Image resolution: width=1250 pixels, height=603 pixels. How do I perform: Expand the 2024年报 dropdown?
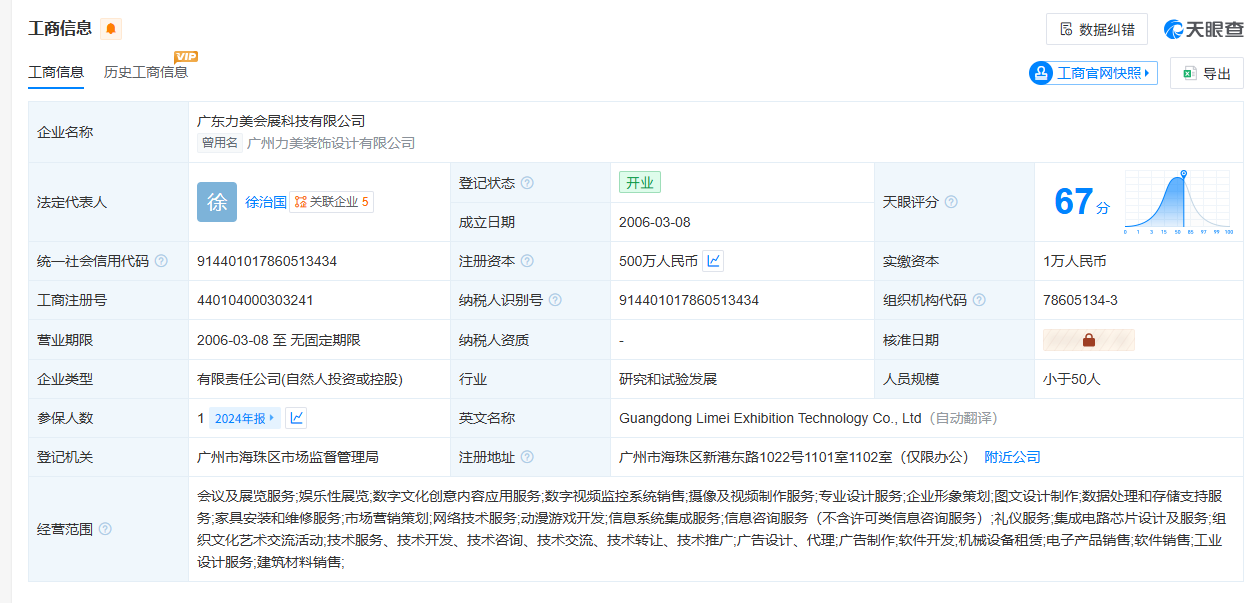[245, 418]
